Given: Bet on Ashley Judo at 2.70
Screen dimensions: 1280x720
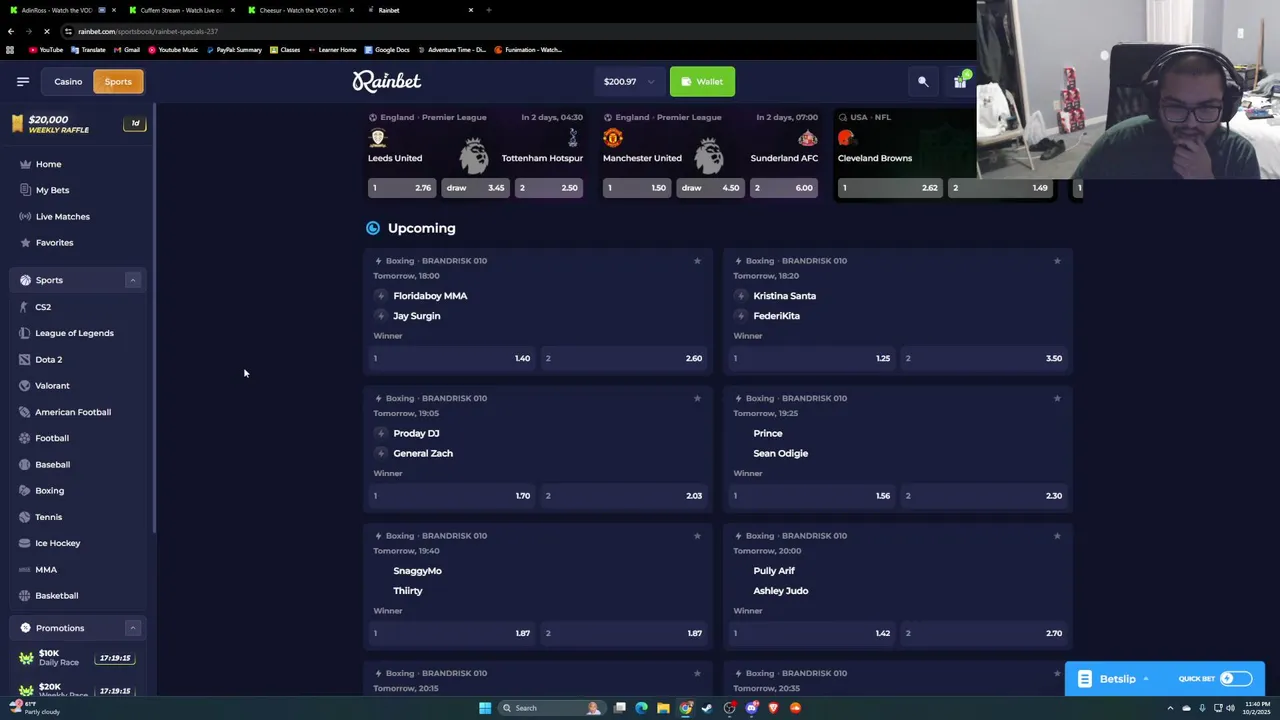Looking at the screenshot, I should [984, 633].
